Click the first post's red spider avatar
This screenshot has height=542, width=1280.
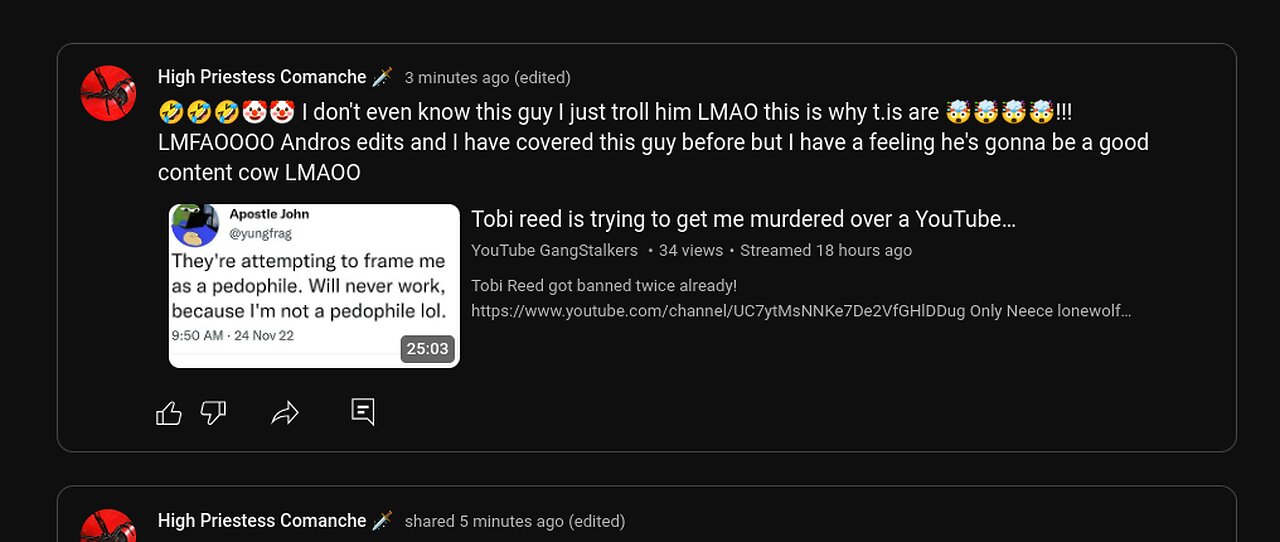(108, 93)
